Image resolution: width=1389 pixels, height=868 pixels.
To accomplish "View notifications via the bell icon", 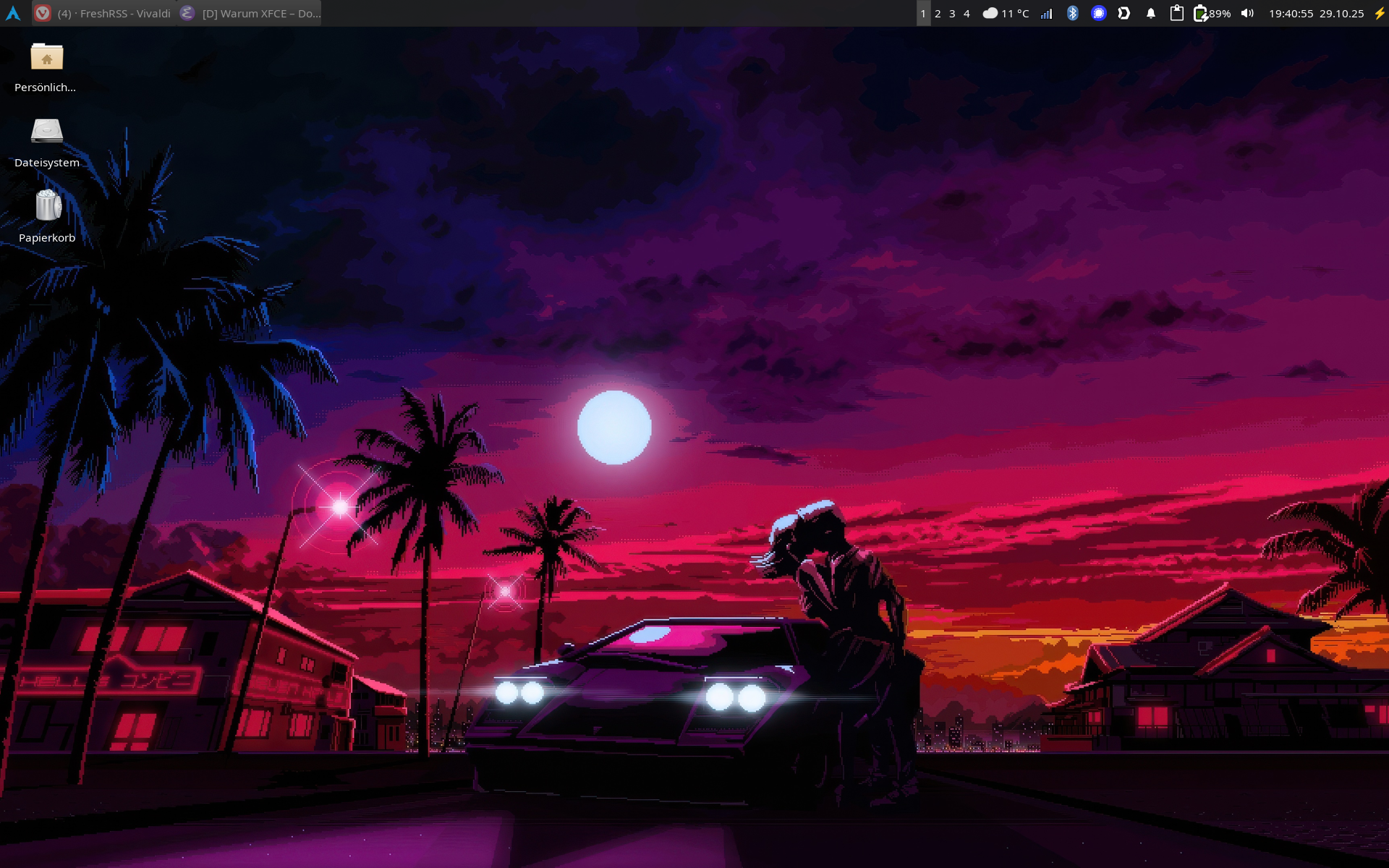I will click(1150, 12).
